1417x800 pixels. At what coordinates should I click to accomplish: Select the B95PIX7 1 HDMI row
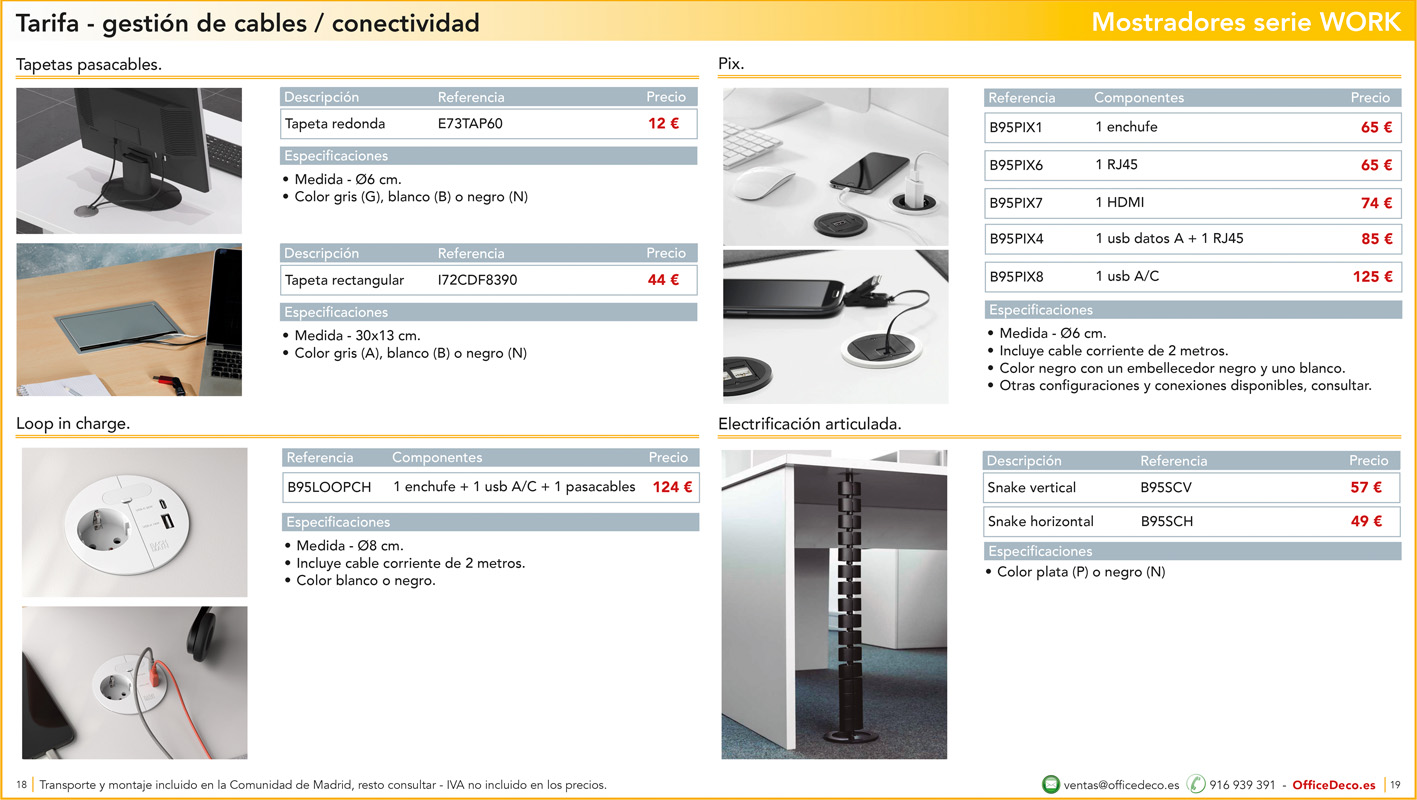[x=1191, y=203]
